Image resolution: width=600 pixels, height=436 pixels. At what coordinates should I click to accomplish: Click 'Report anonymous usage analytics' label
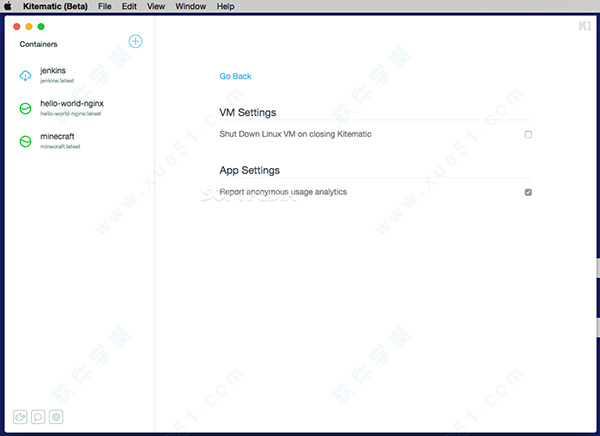pos(283,192)
